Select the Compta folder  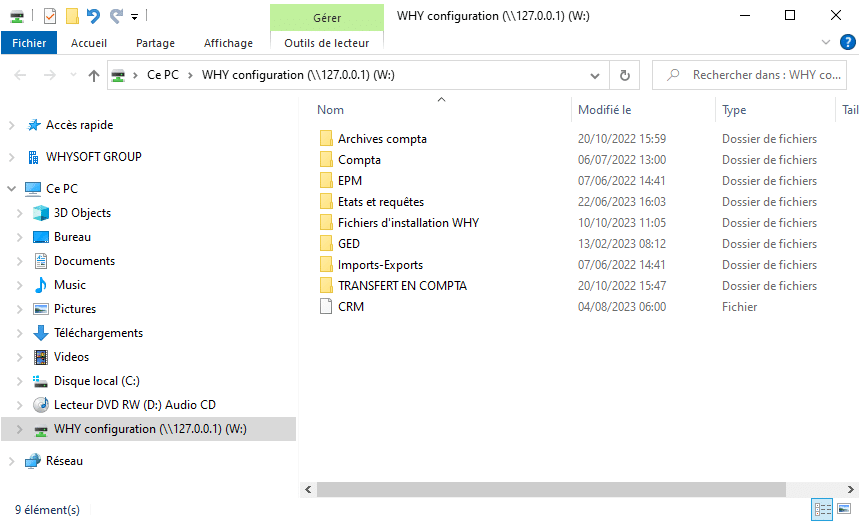coord(359,160)
